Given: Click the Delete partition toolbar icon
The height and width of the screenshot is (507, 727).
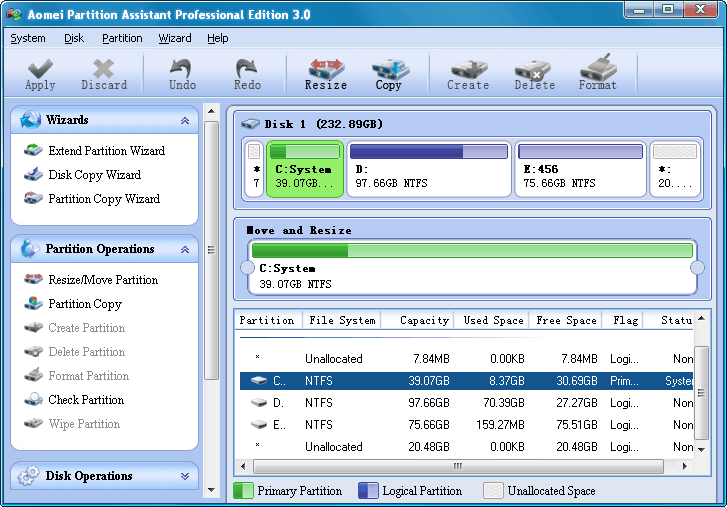Looking at the screenshot, I should 533,70.
